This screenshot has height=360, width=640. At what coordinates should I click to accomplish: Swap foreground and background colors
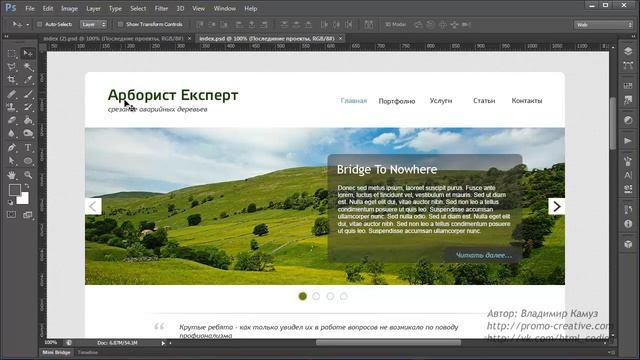coord(27,187)
